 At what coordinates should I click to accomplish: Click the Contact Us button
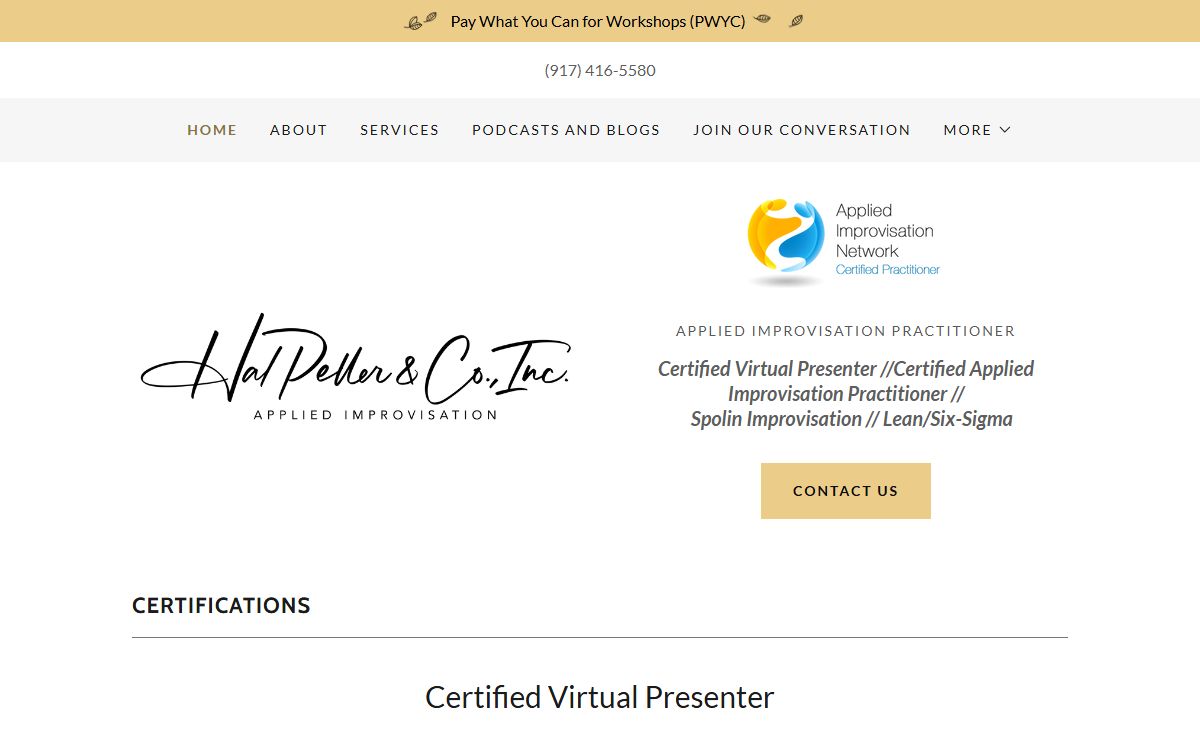click(846, 491)
